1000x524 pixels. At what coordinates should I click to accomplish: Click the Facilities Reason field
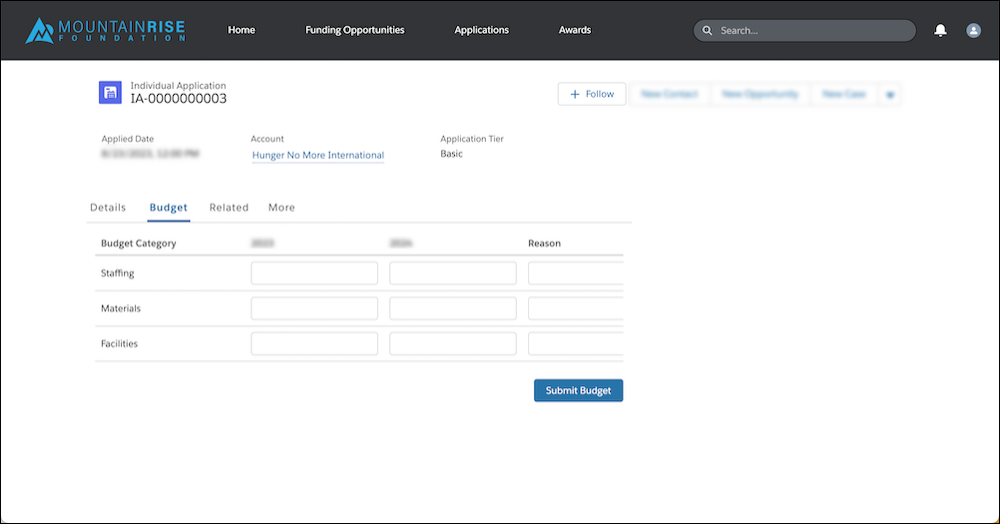point(576,344)
